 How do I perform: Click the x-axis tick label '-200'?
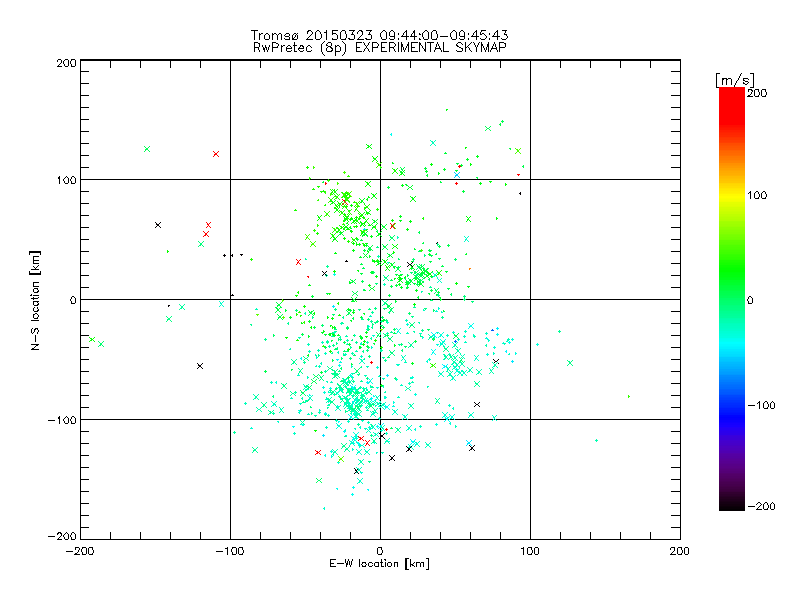(x=80, y=551)
